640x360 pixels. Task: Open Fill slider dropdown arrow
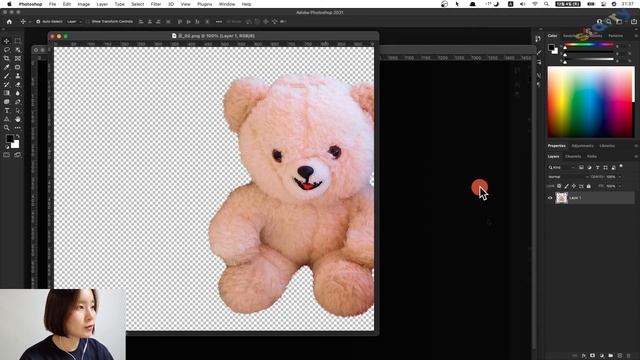(x=620, y=186)
